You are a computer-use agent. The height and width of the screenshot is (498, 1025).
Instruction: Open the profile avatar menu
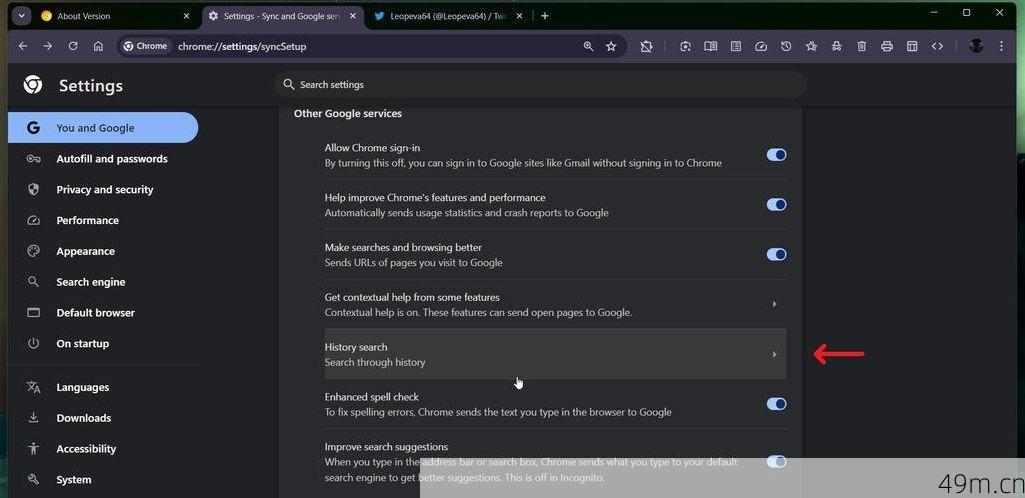click(976, 46)
